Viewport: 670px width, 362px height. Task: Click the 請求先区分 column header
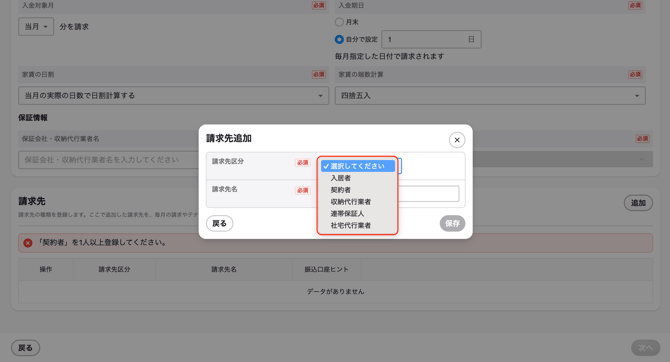(115, 269)
